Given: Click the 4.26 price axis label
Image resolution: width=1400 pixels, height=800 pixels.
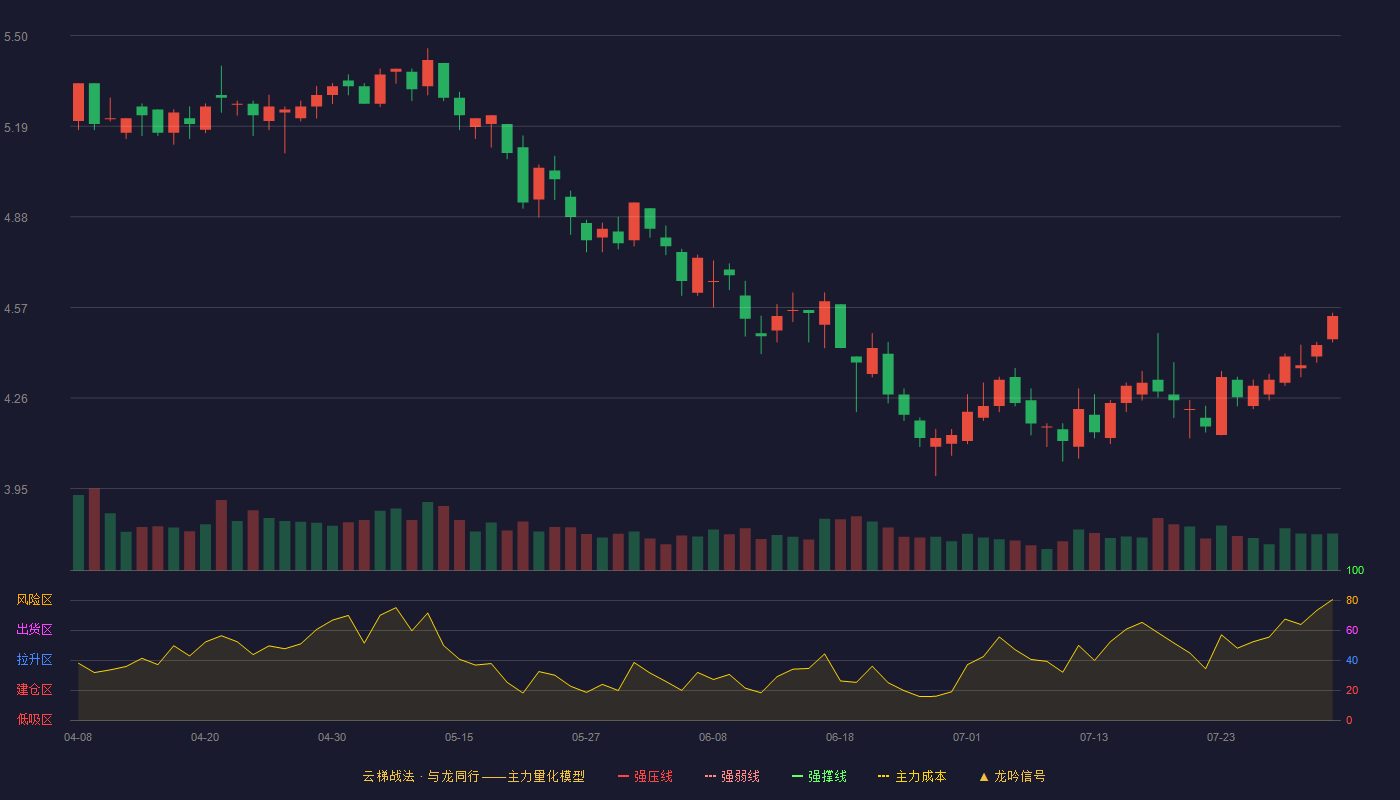Looking at the screenshot, I should tap(16, 399).
